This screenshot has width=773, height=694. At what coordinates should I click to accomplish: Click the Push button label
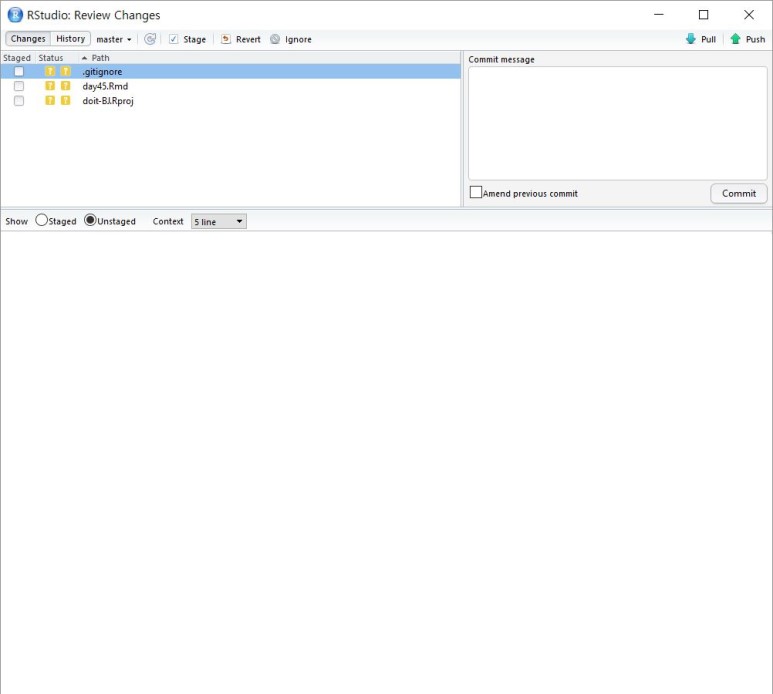click(755, 39)
